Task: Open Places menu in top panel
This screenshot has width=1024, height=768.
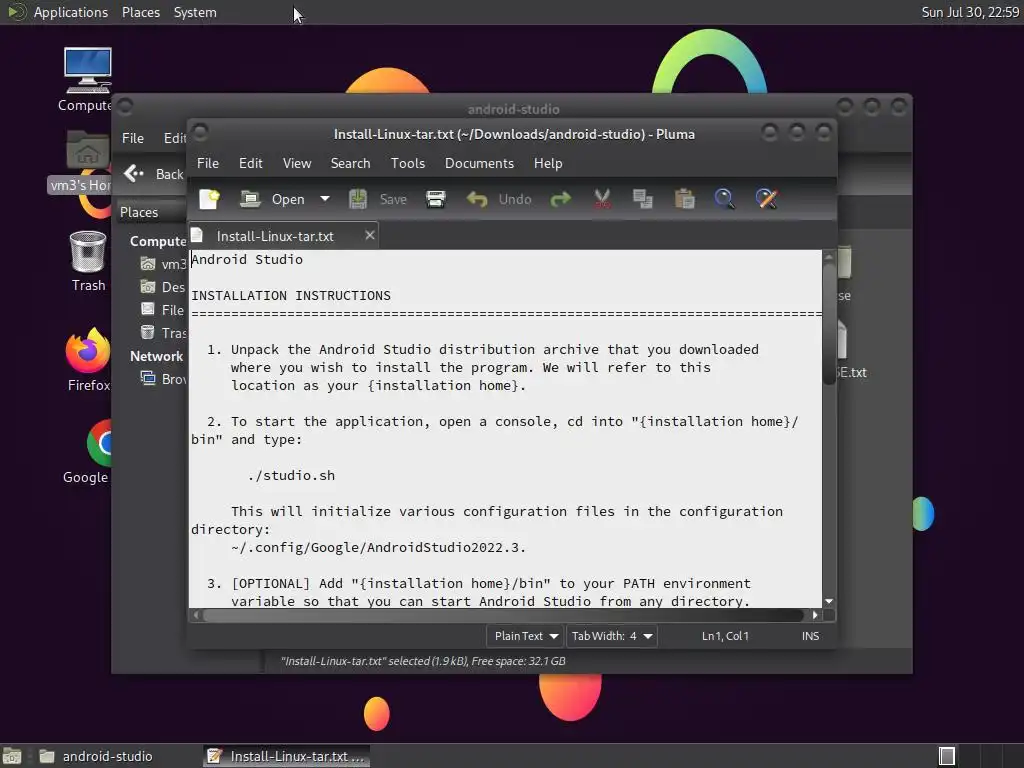Action: pyautogui.click(x=140, y=12)
